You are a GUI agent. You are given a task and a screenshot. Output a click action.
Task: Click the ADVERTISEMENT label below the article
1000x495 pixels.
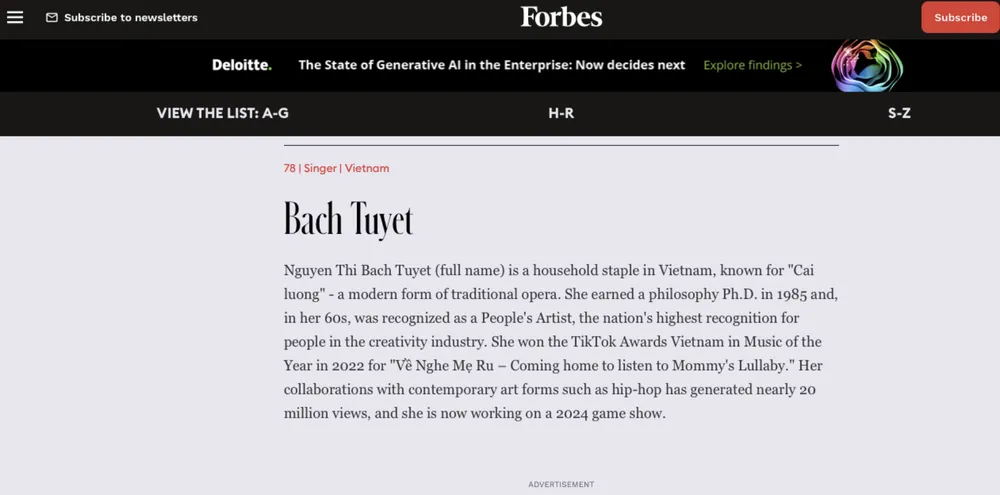(561, 485)
